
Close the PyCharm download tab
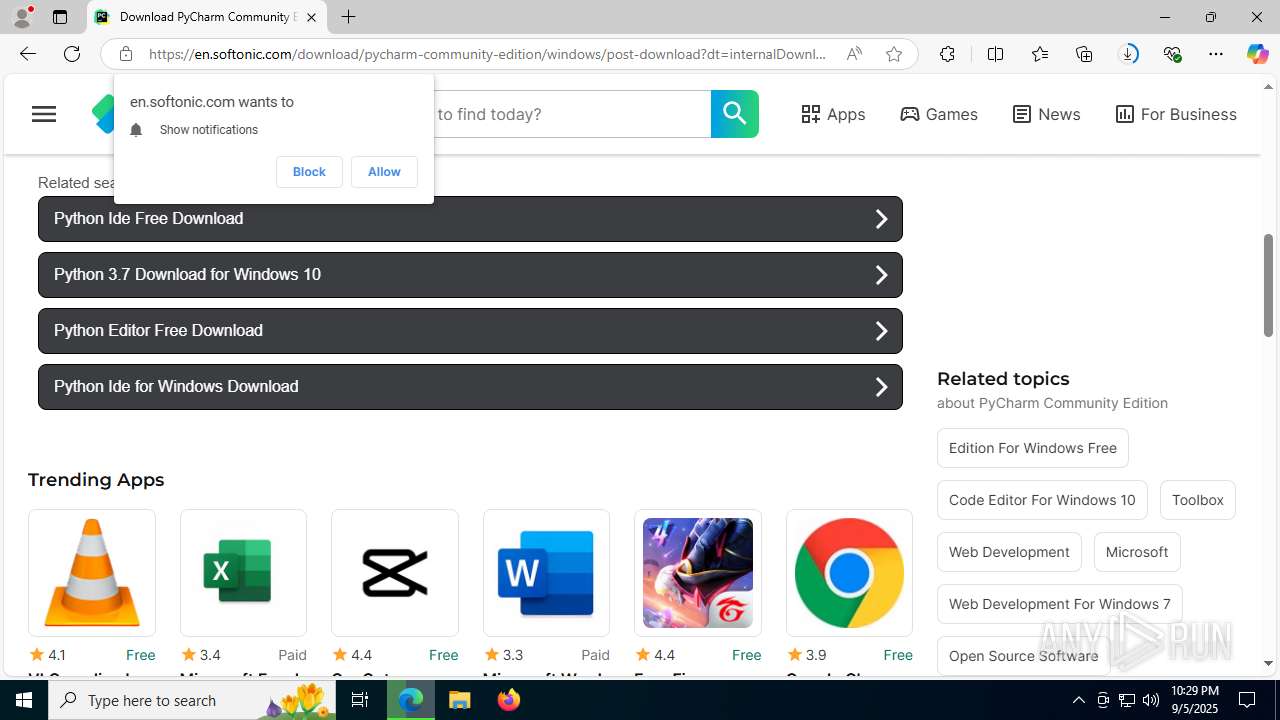point(311,17)
